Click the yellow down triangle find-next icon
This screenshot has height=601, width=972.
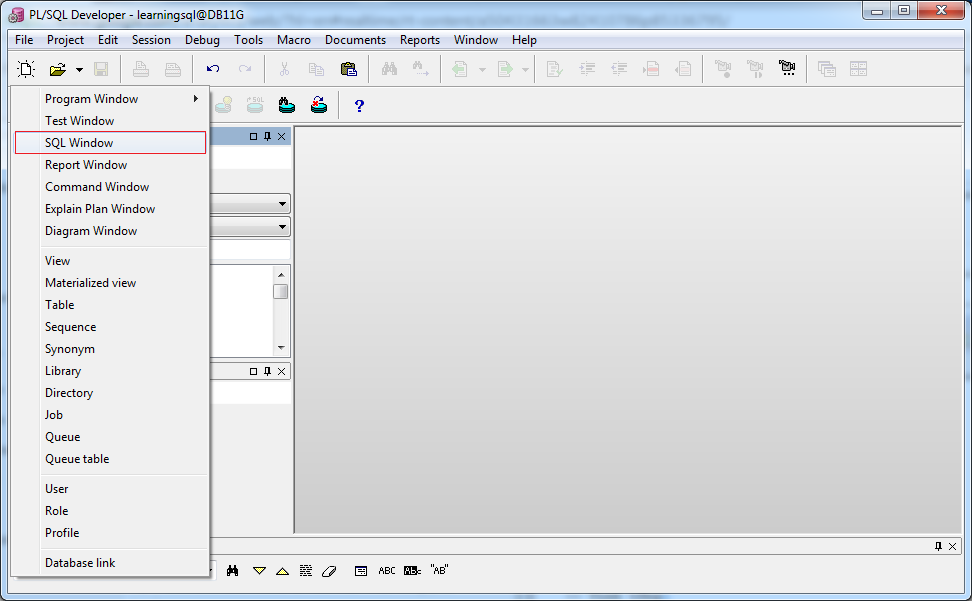(260, 571)
